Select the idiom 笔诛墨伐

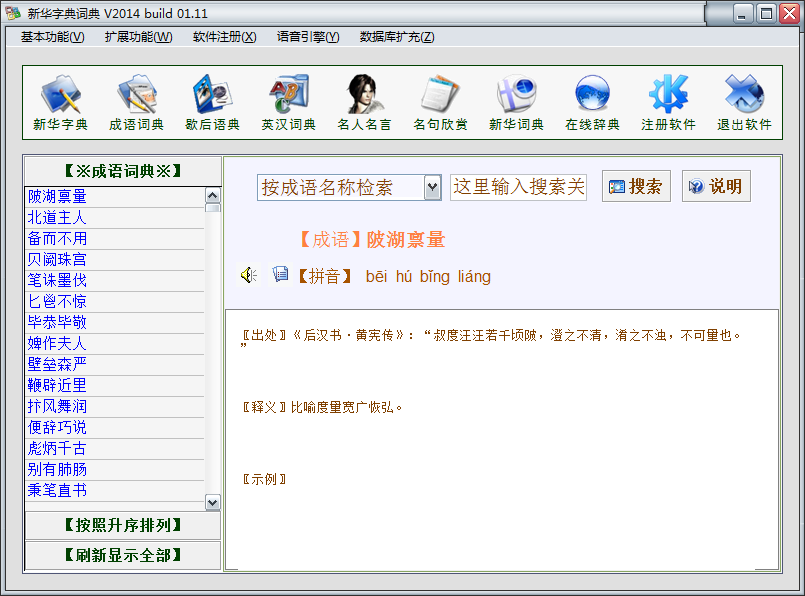[x=114, y=280]
